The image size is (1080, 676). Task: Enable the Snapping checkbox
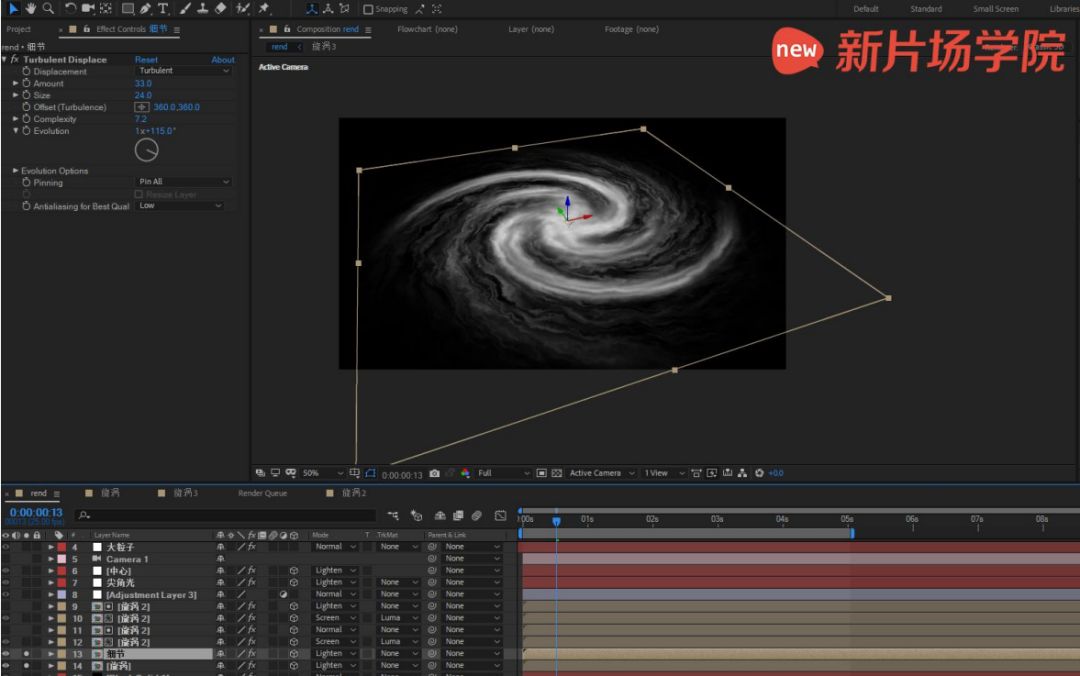(368, 9)
